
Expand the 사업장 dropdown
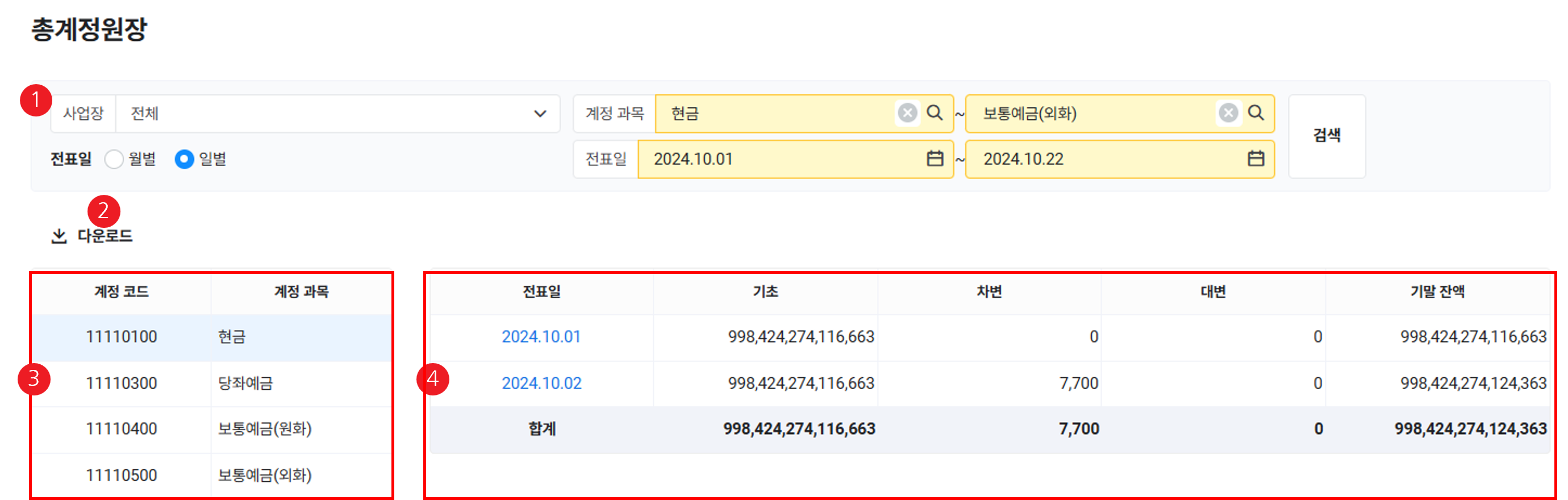click(x=539, y=114)
